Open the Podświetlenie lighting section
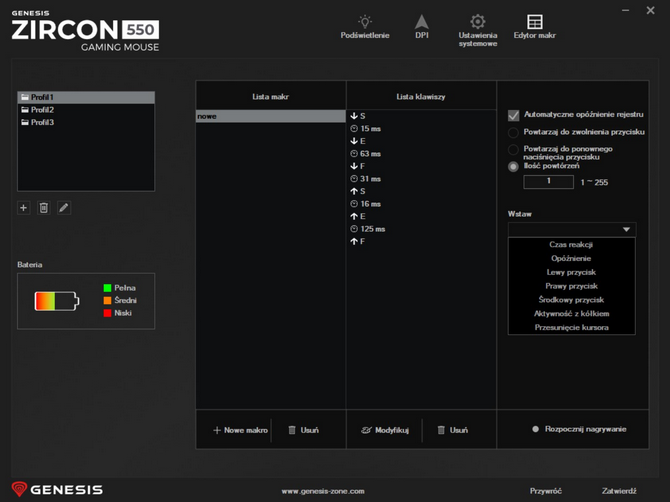Viewport: 670px width, 502px height. pyautogui.click(x=365, y=27)
